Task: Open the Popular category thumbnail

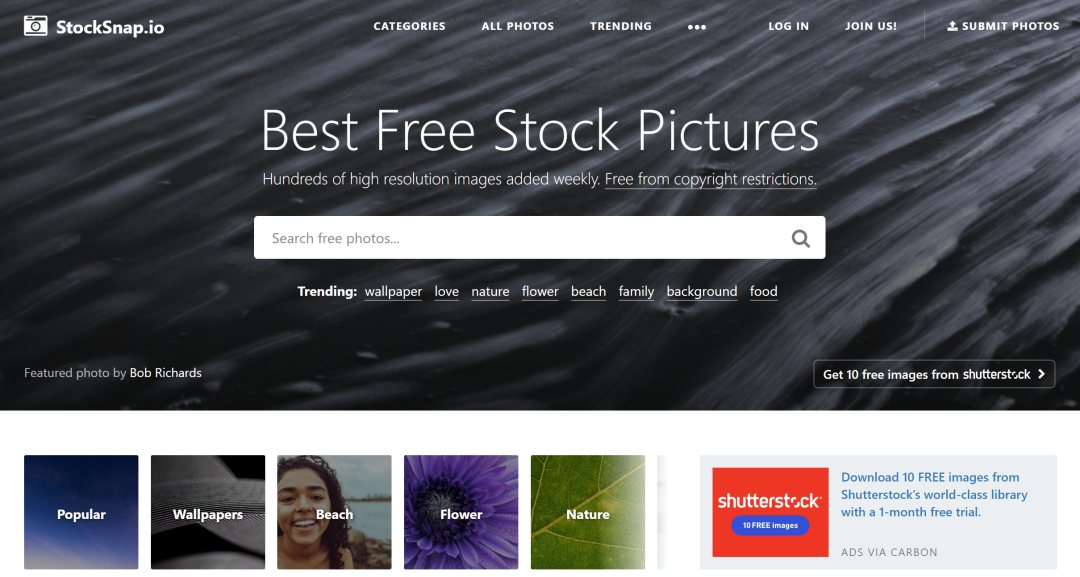Action: pyautogui.click(x=81, y=512)
